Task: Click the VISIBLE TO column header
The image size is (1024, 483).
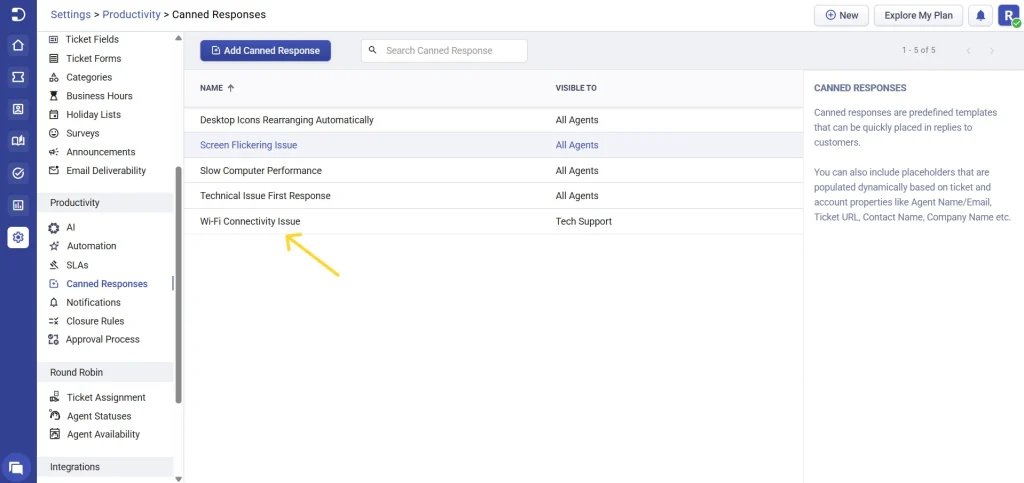Action: coord(575,88)
